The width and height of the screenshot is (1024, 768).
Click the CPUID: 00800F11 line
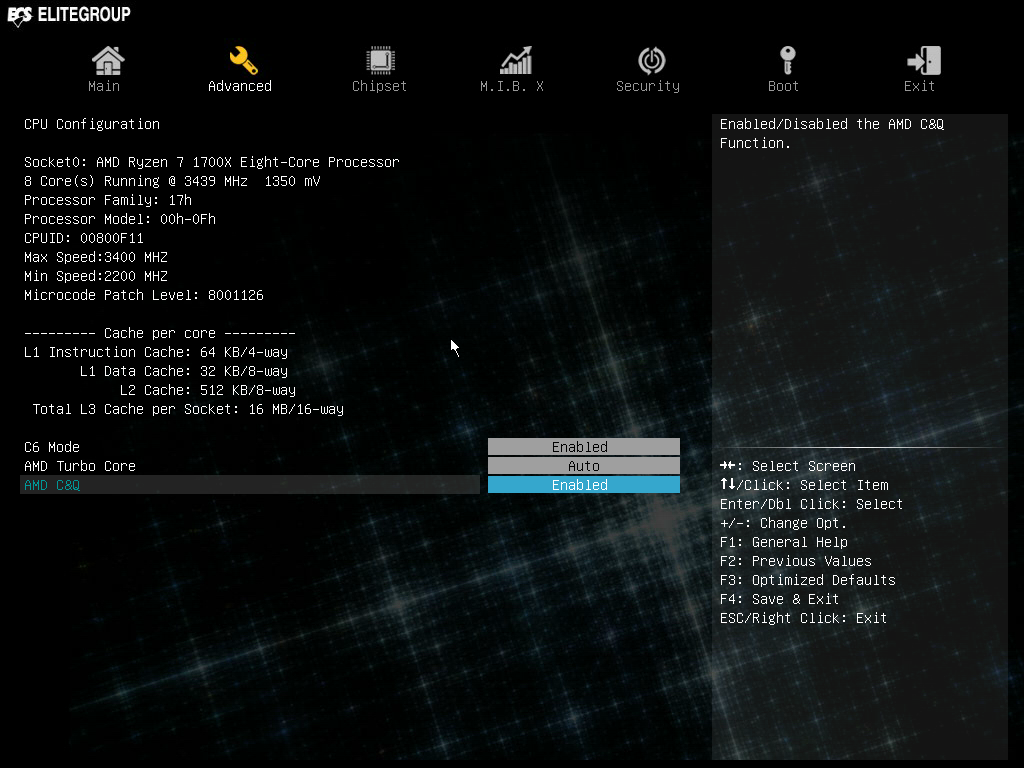tap(84, 238)
